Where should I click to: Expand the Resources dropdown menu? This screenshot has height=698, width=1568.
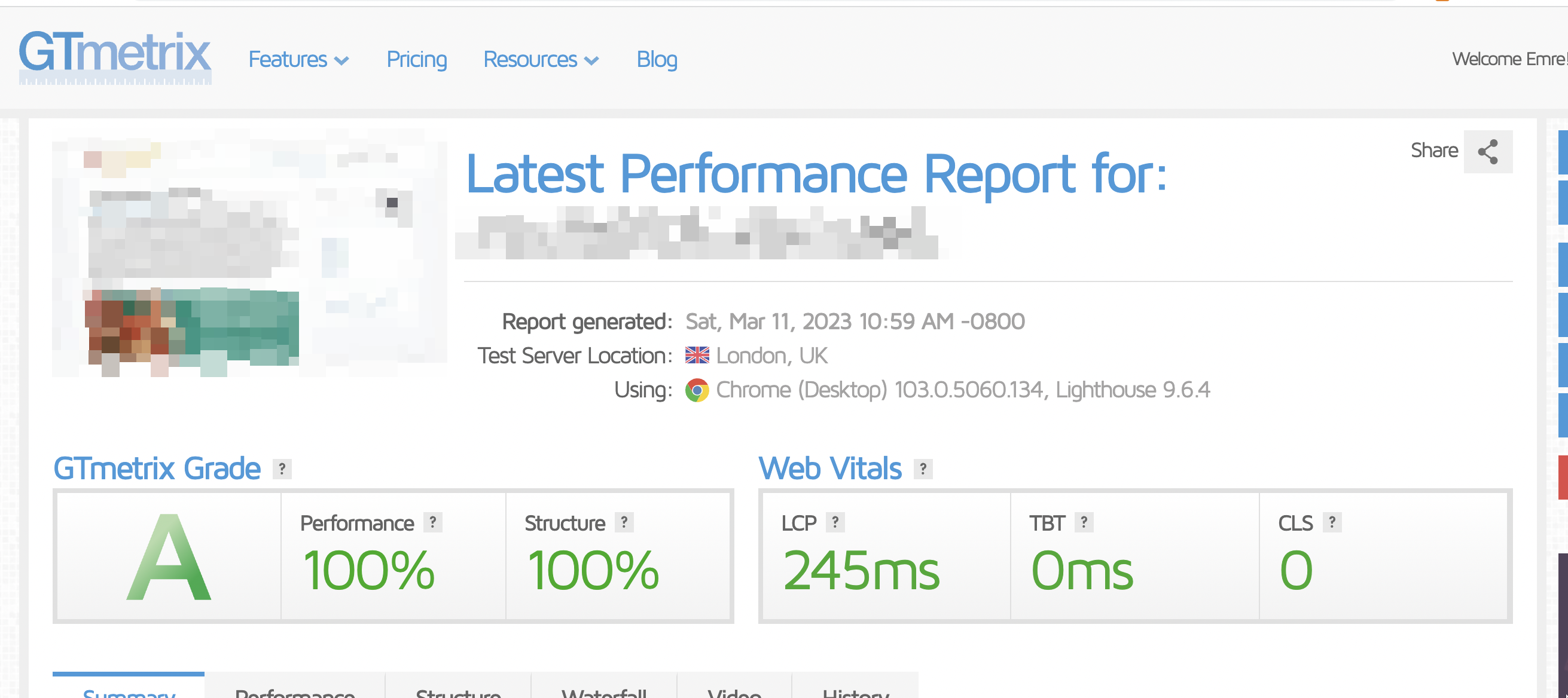[541, 60]
